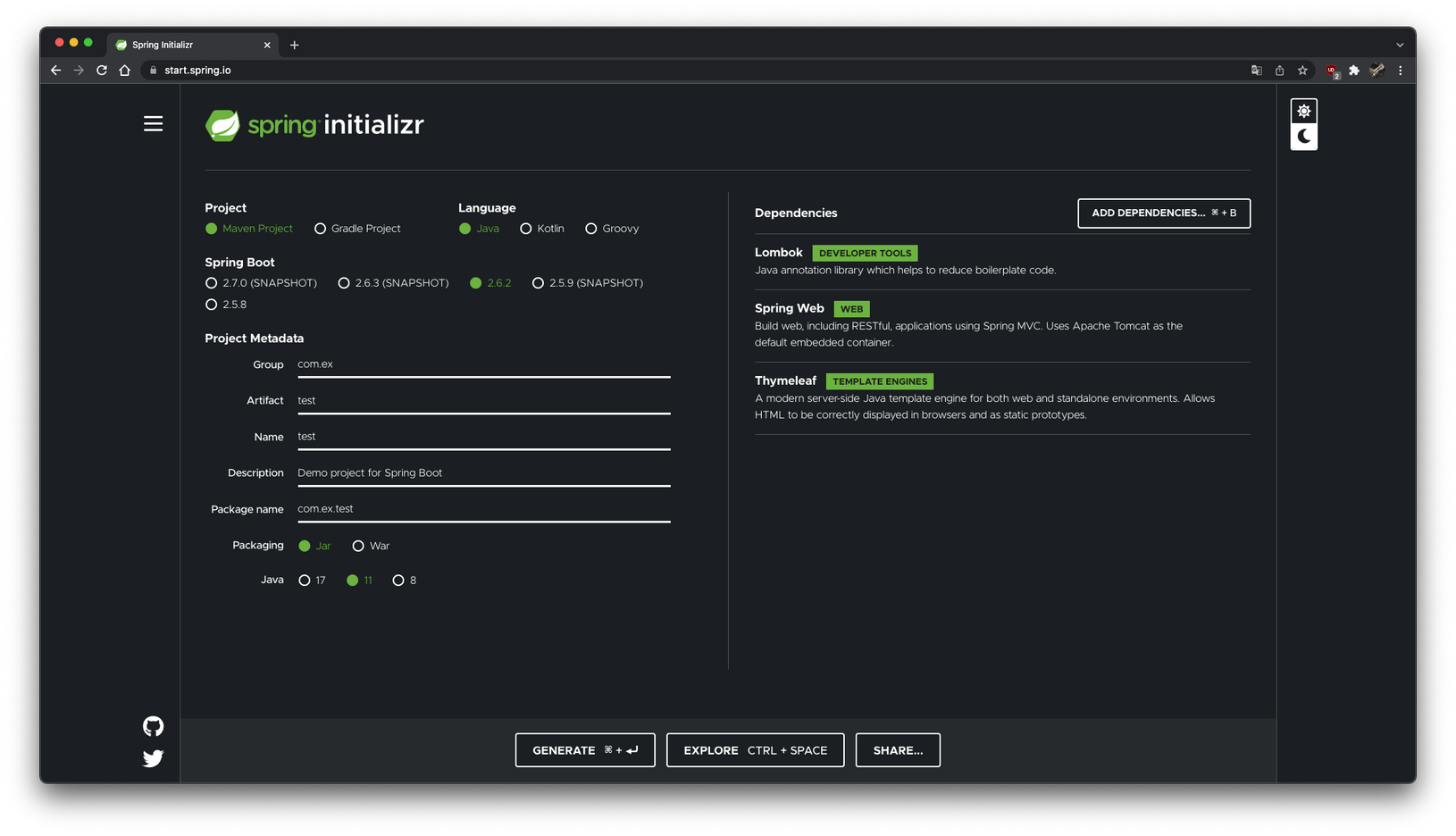1456x836 pixels.
Task: Switch to the dark theme moon icon
Action: (x=1304, y=137)
